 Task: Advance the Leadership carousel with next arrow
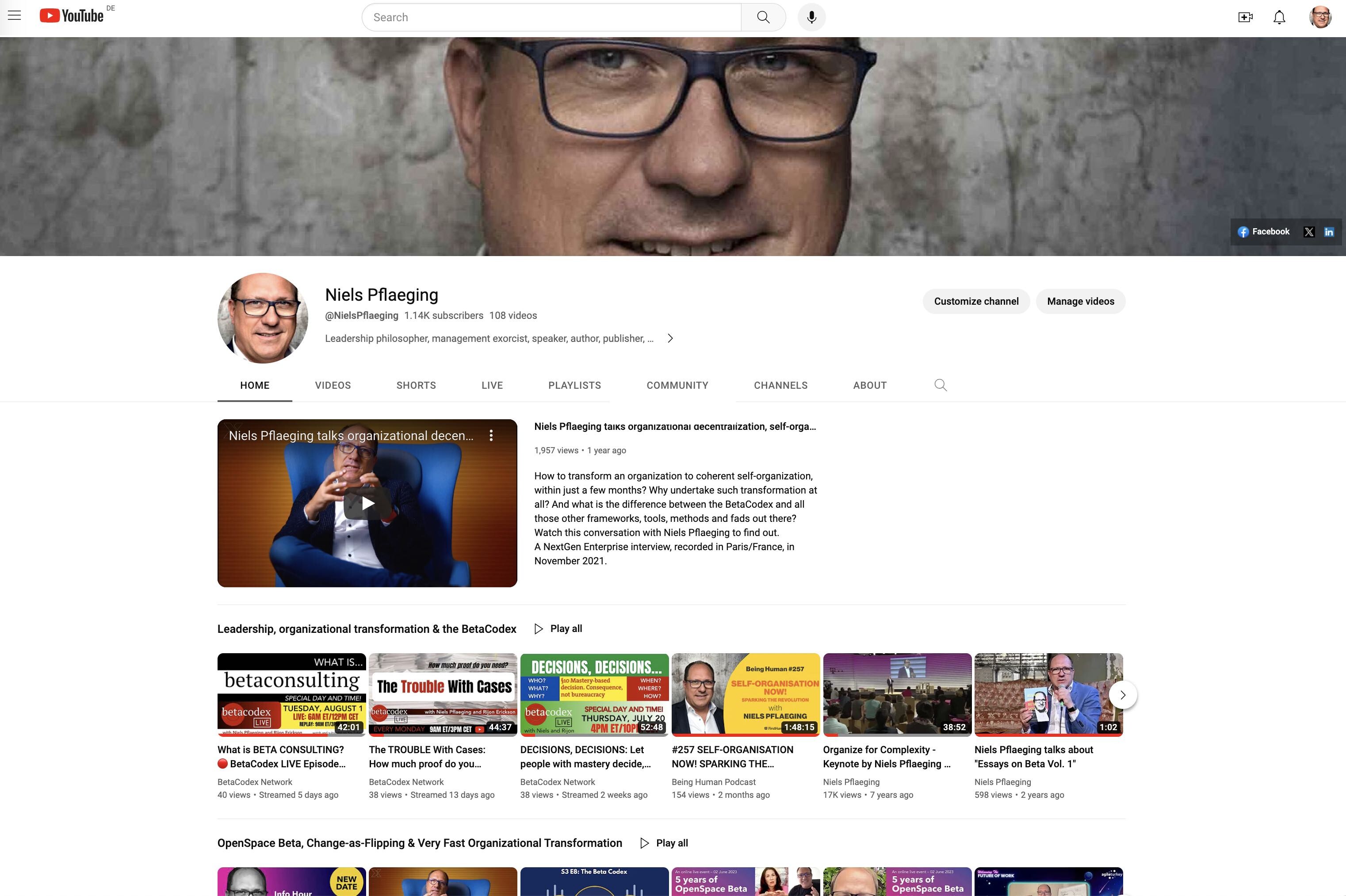pyautogui.click(x=1123, y=695)
